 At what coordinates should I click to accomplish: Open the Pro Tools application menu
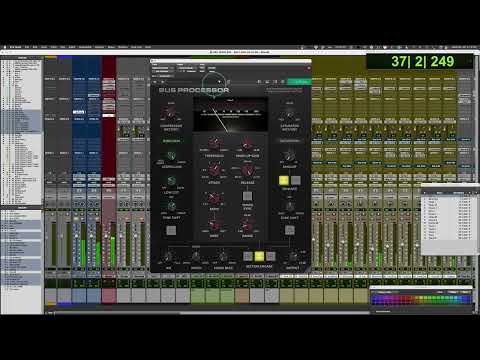pyautogui.click(x=15, y=47)
